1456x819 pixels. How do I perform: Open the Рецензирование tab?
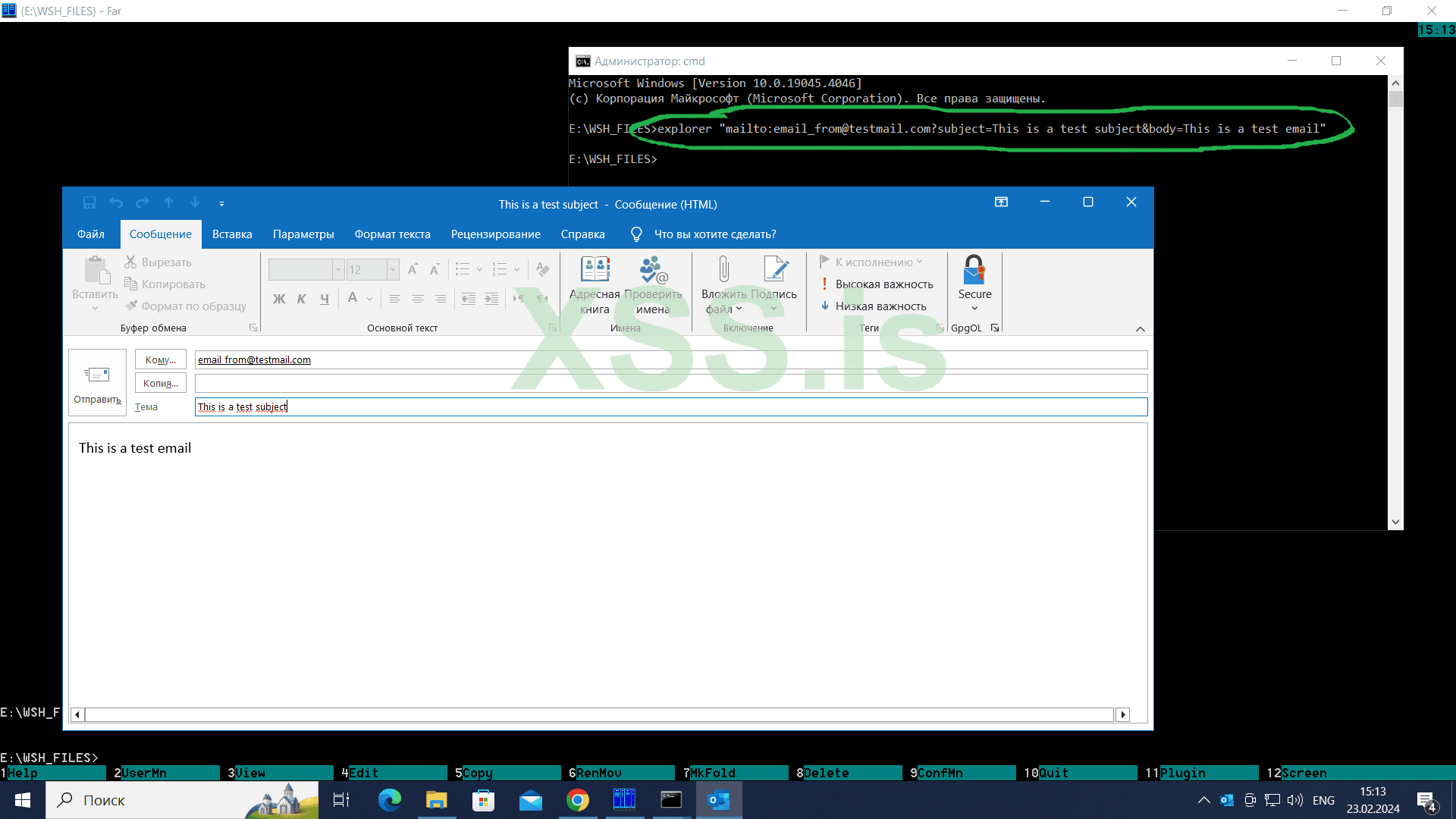tap(495, 234)
